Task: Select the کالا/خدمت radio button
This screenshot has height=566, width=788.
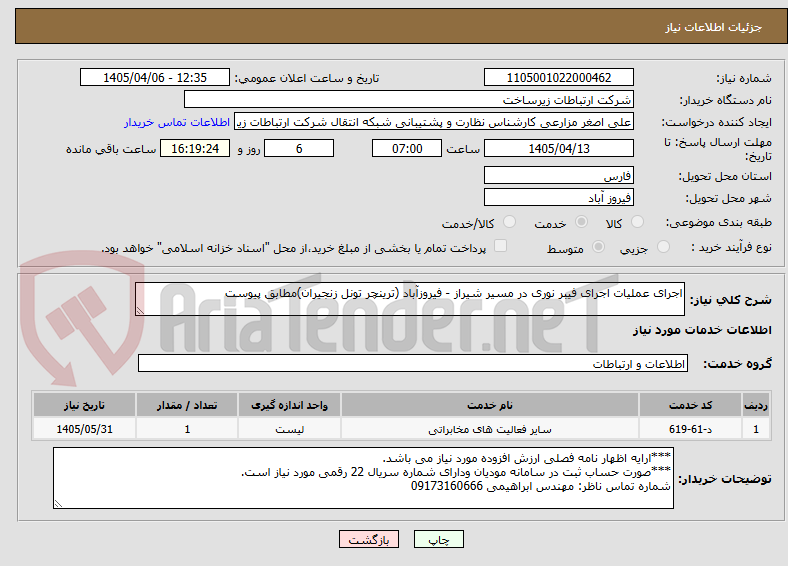Action: [x=510, y=222]
